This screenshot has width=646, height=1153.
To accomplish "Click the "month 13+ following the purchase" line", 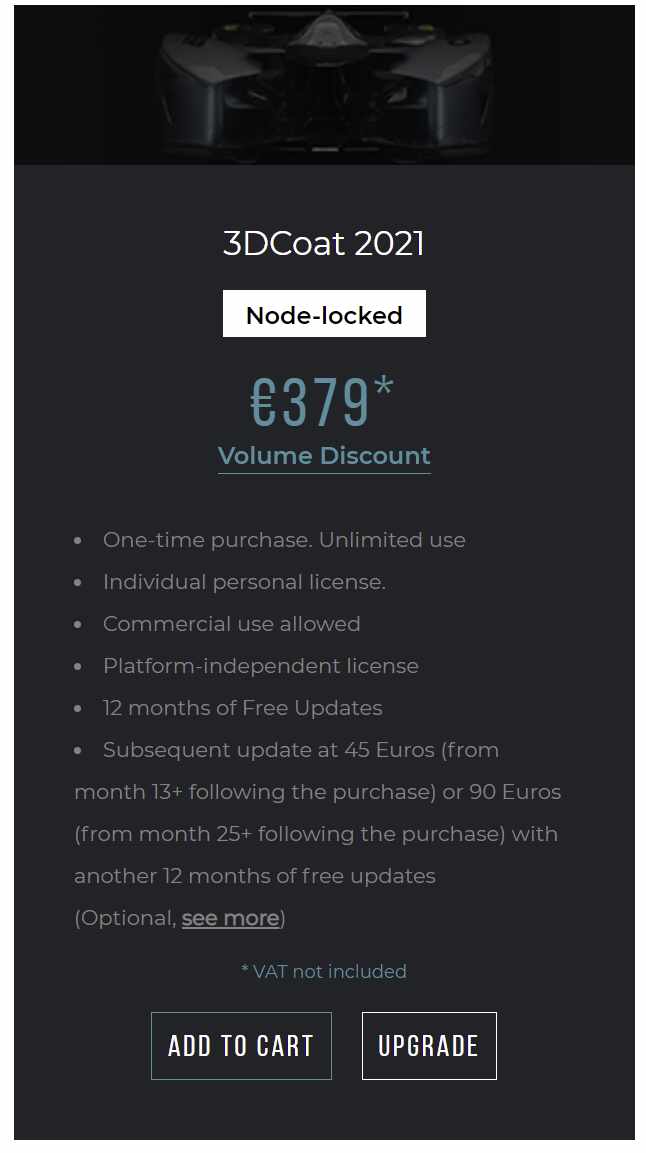I will pyautogui.click(x=250, y=792).
